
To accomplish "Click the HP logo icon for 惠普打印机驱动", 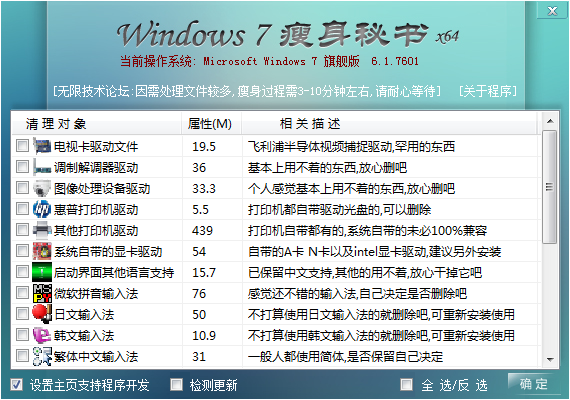I will [42, 209].
